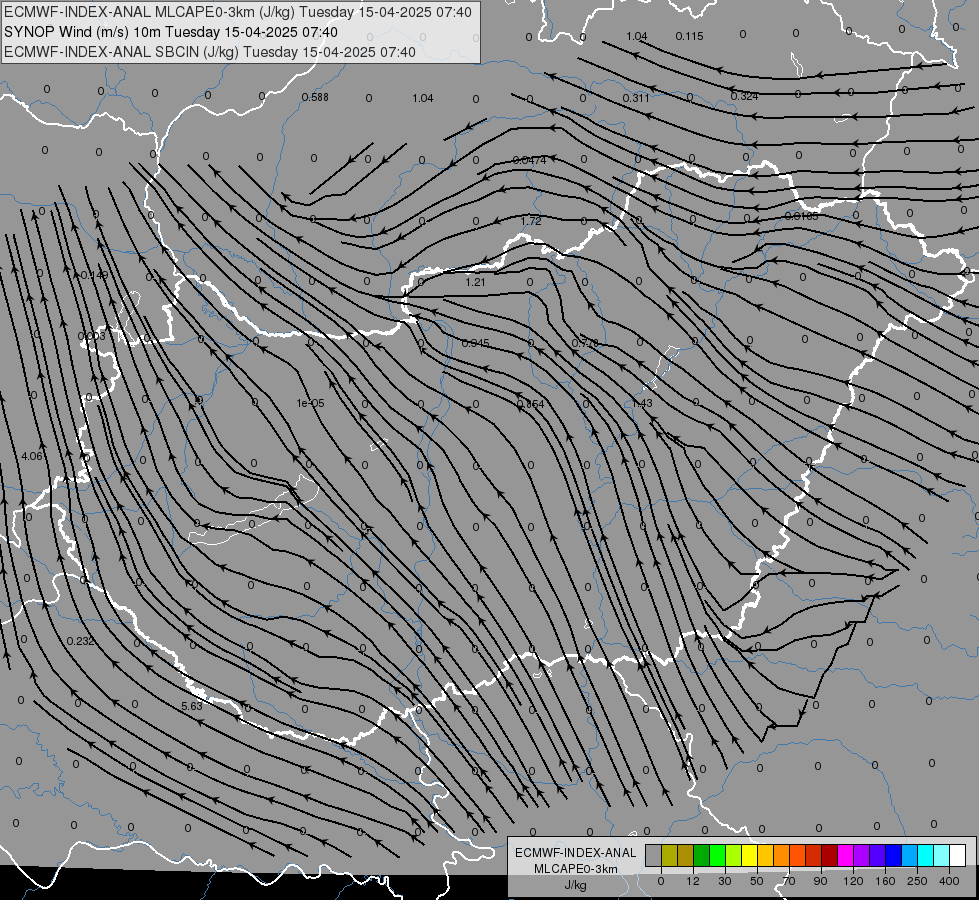Image resolution: width=979 pixels, height=900 pixels.
Task: Click the legend tick label 70
Action: tap(789, 881)
